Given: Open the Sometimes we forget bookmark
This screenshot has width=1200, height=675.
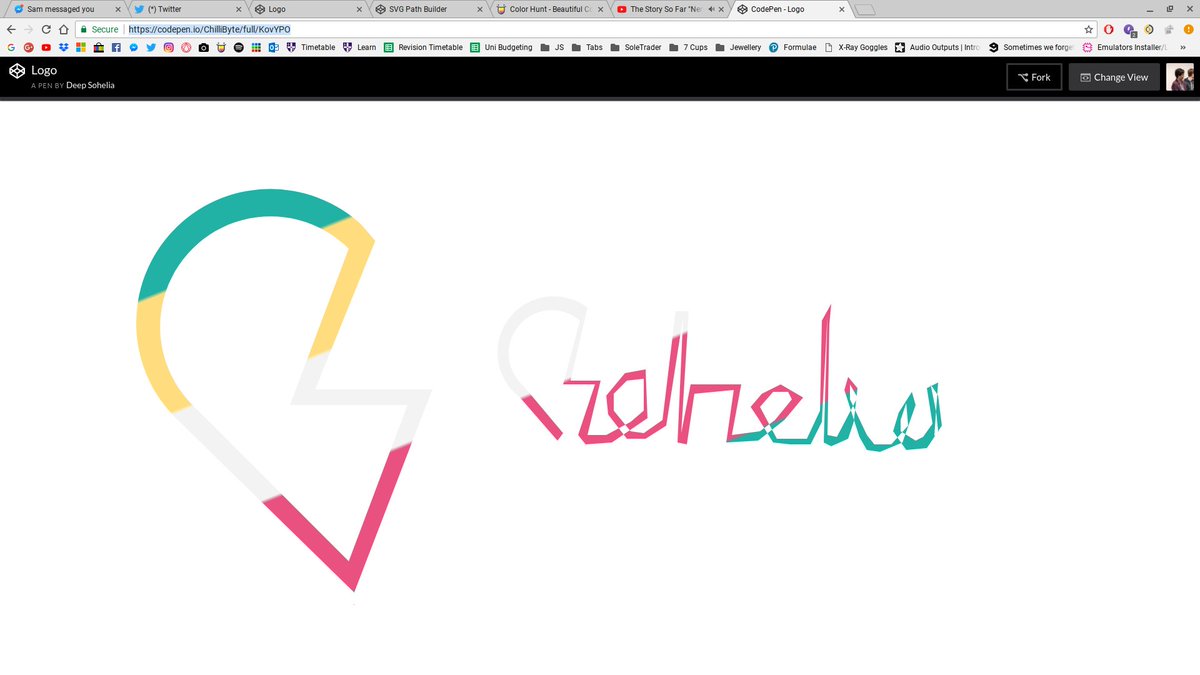Looking at the screenshot, I should (1032, 47).
